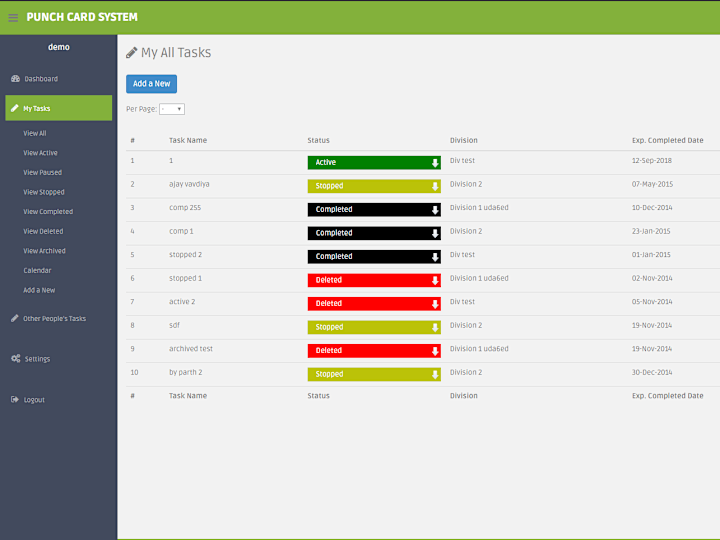Click the Logout arrow icon
This screenshot has width=720, height=540.
tap(15, 399)
